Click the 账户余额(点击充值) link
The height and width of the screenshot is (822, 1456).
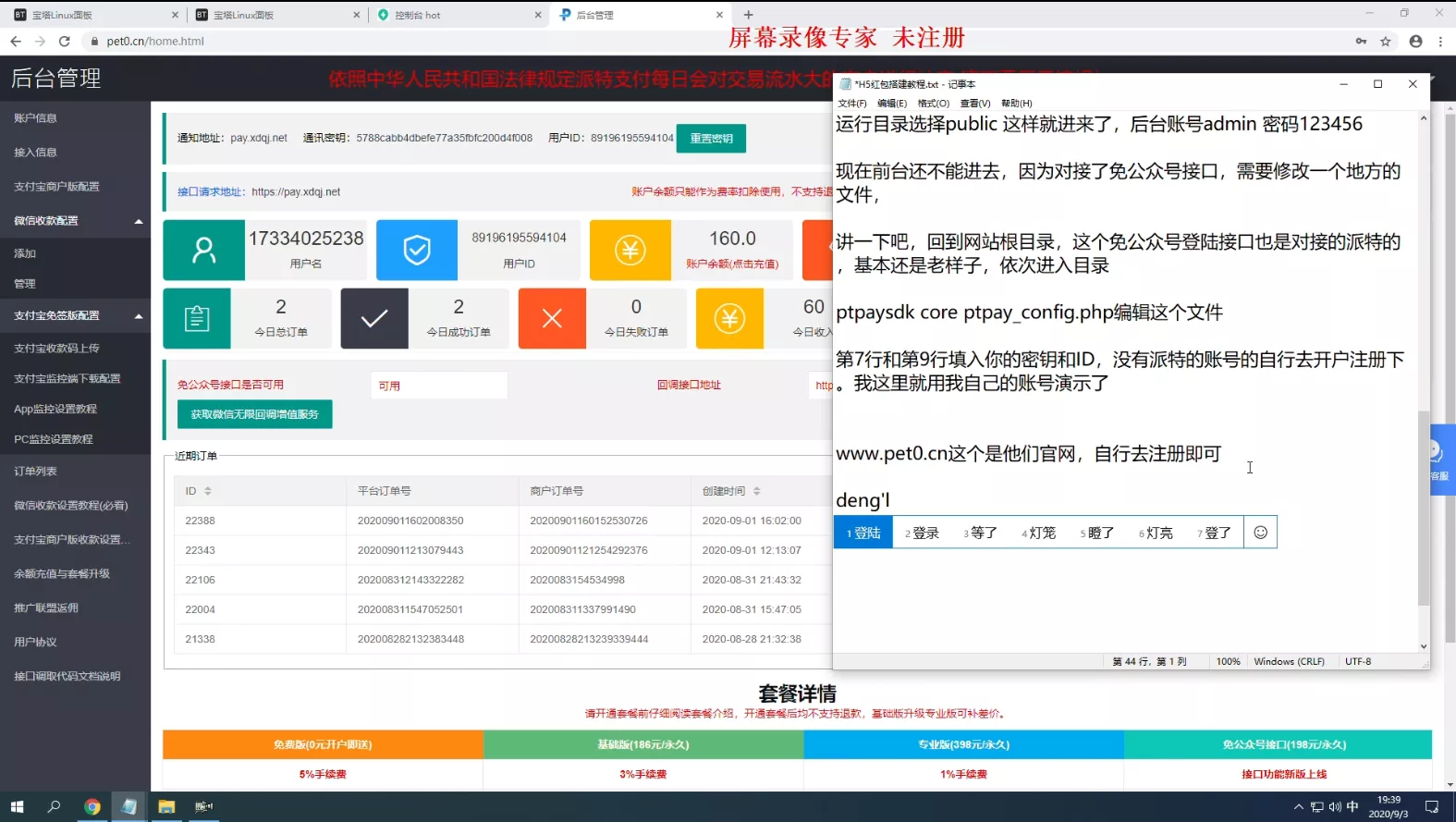[x=732, y=264]
